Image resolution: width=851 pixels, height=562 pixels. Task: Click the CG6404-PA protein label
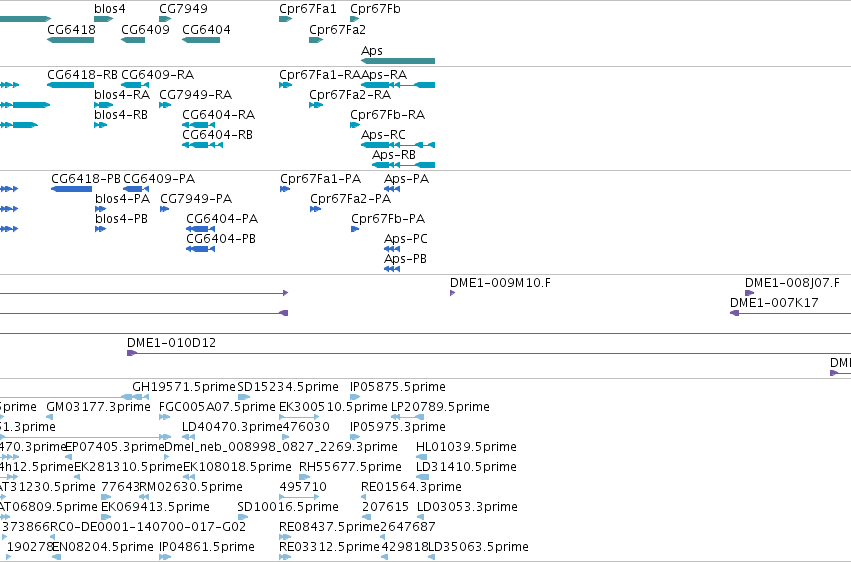pyautogui.click(x=222, y=219)
